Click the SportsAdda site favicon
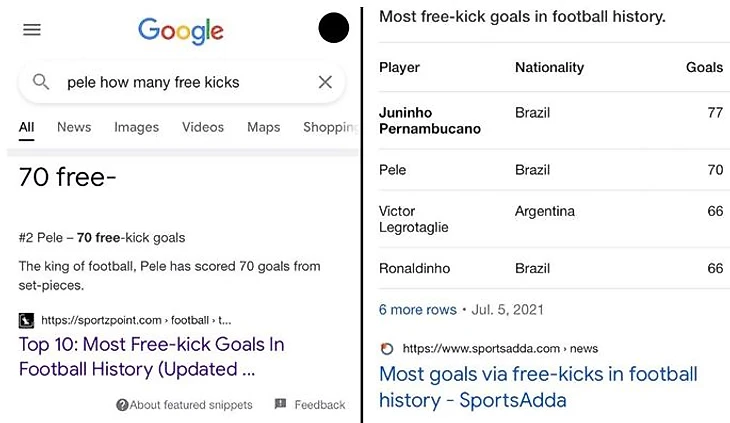 (x=387, y=348)
